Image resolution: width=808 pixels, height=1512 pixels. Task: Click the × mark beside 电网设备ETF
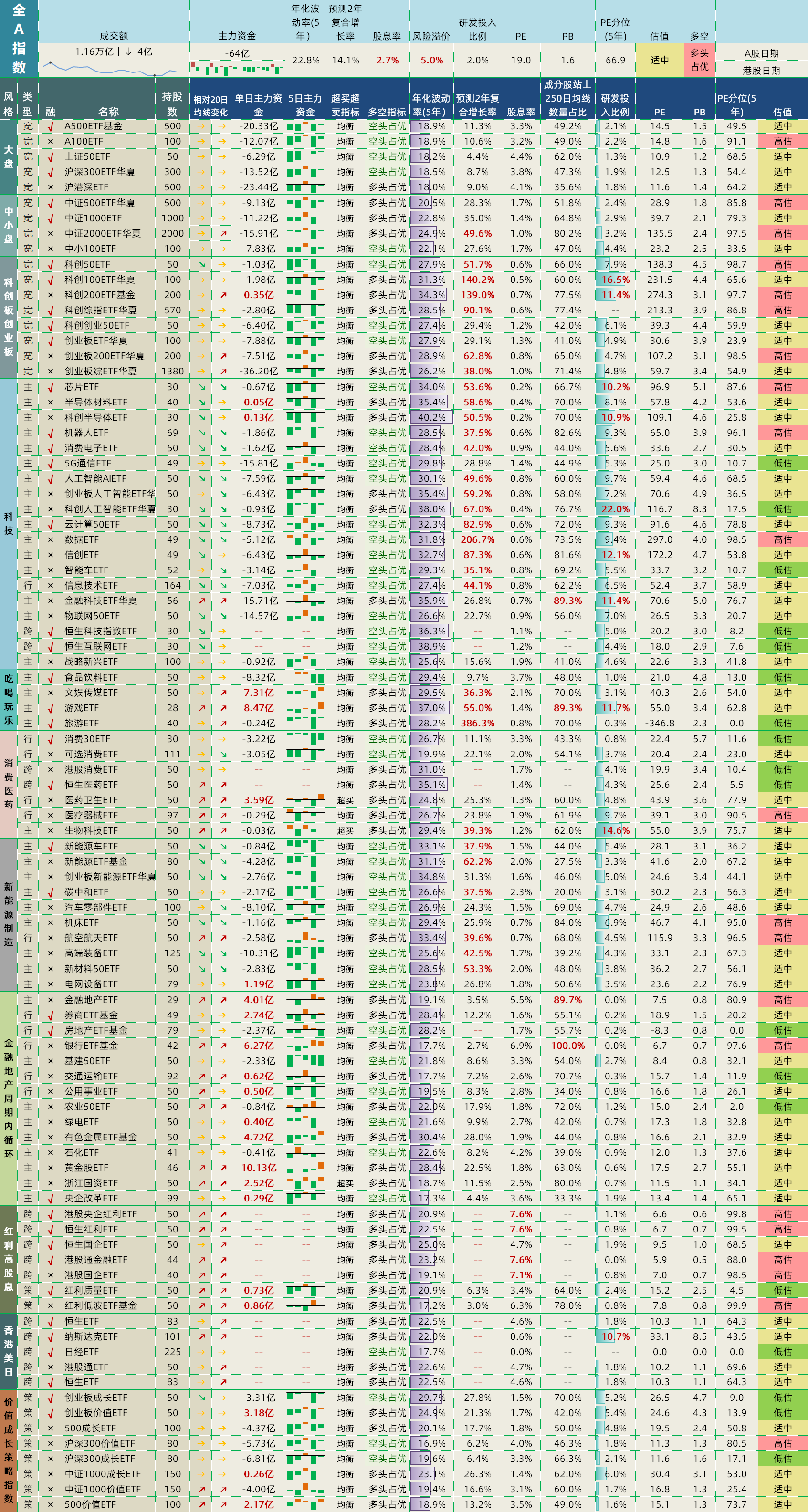51,984
